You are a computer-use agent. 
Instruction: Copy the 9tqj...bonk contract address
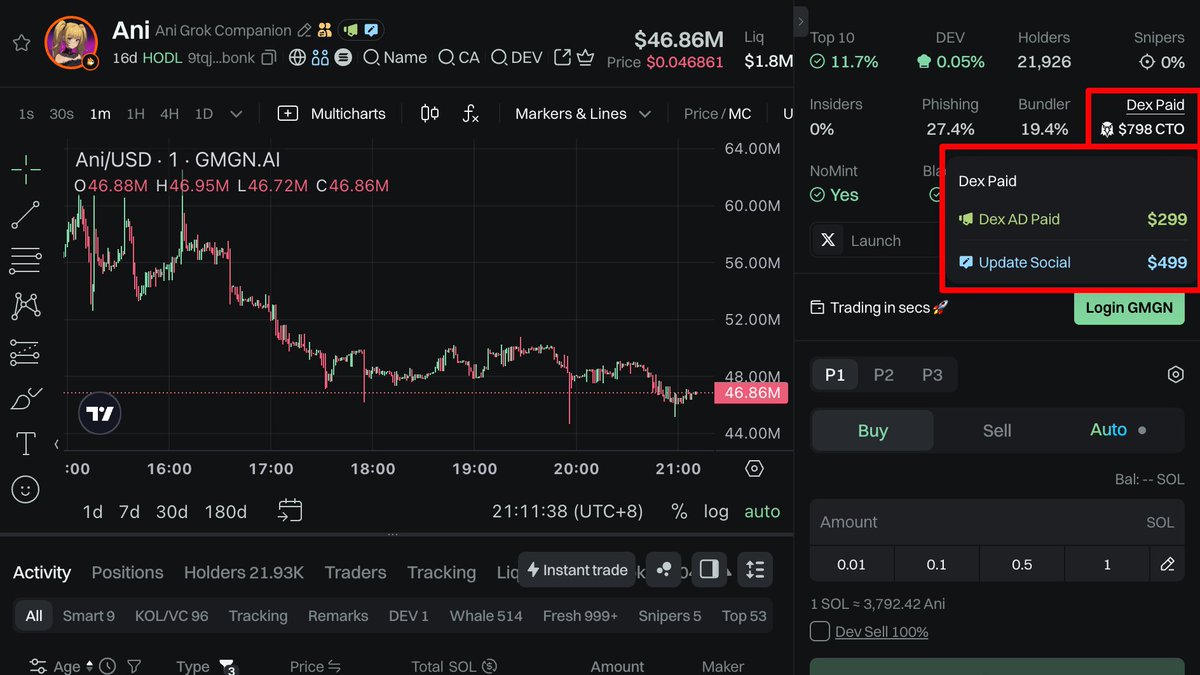coord(268,58)
